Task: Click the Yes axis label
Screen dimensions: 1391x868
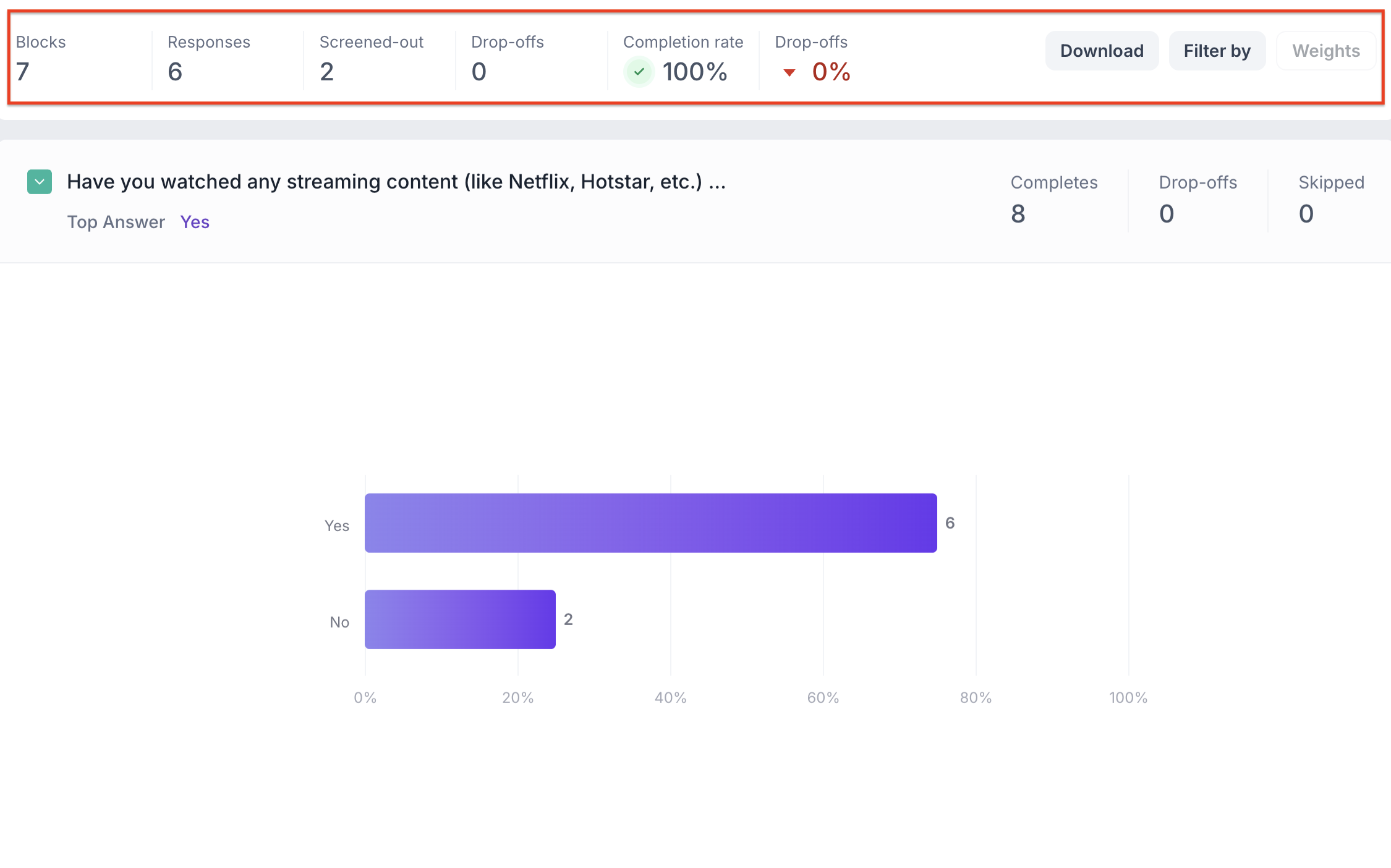Action: pos(337,525)
